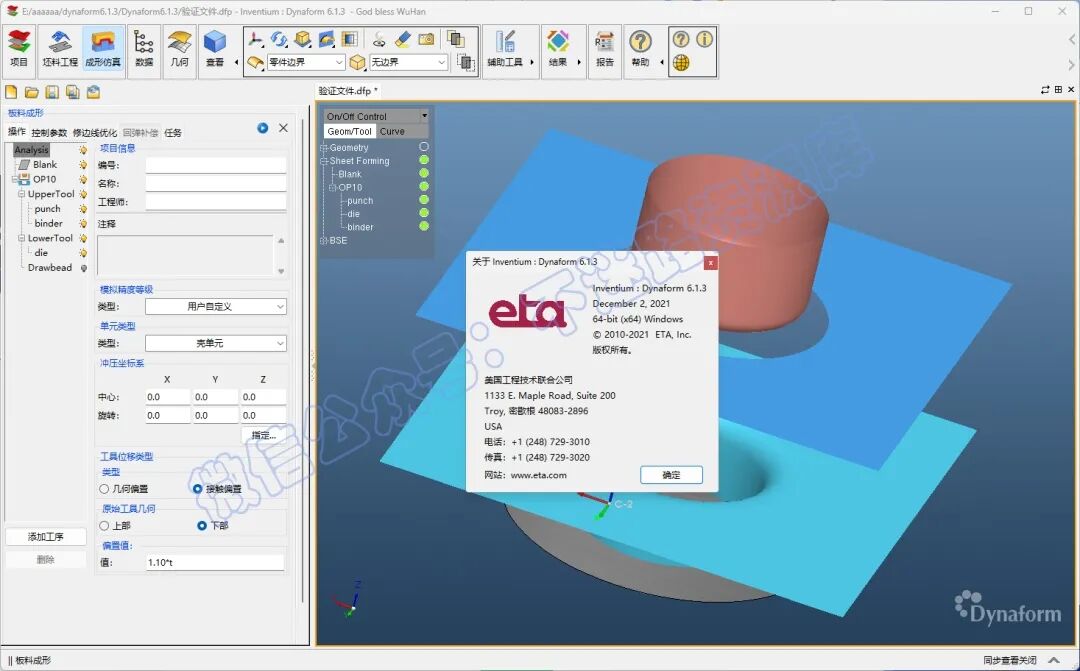Open the 壳单元 element type dropdown

216,343
